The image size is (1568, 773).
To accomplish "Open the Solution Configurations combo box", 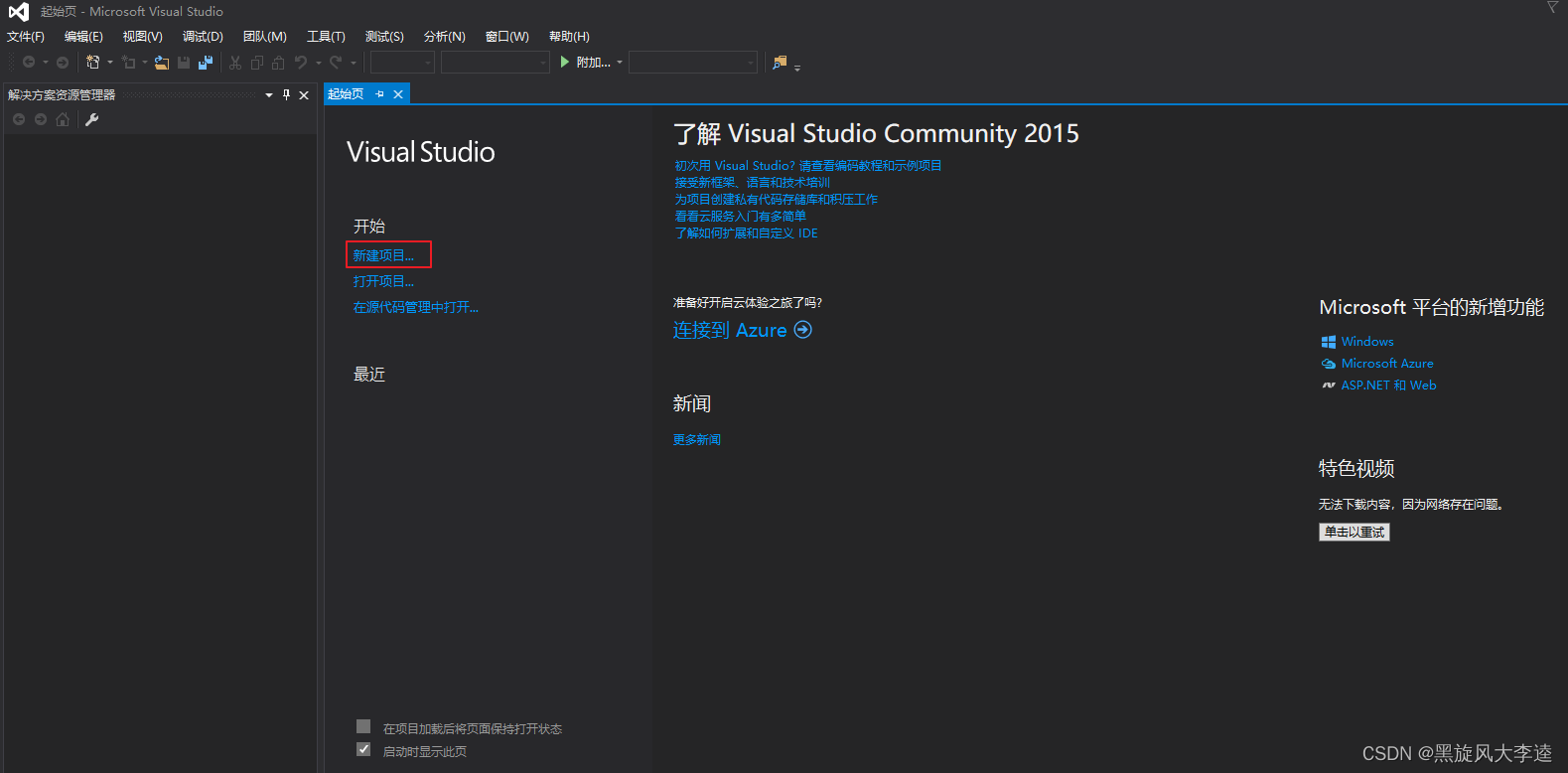I will pos(402,63).
